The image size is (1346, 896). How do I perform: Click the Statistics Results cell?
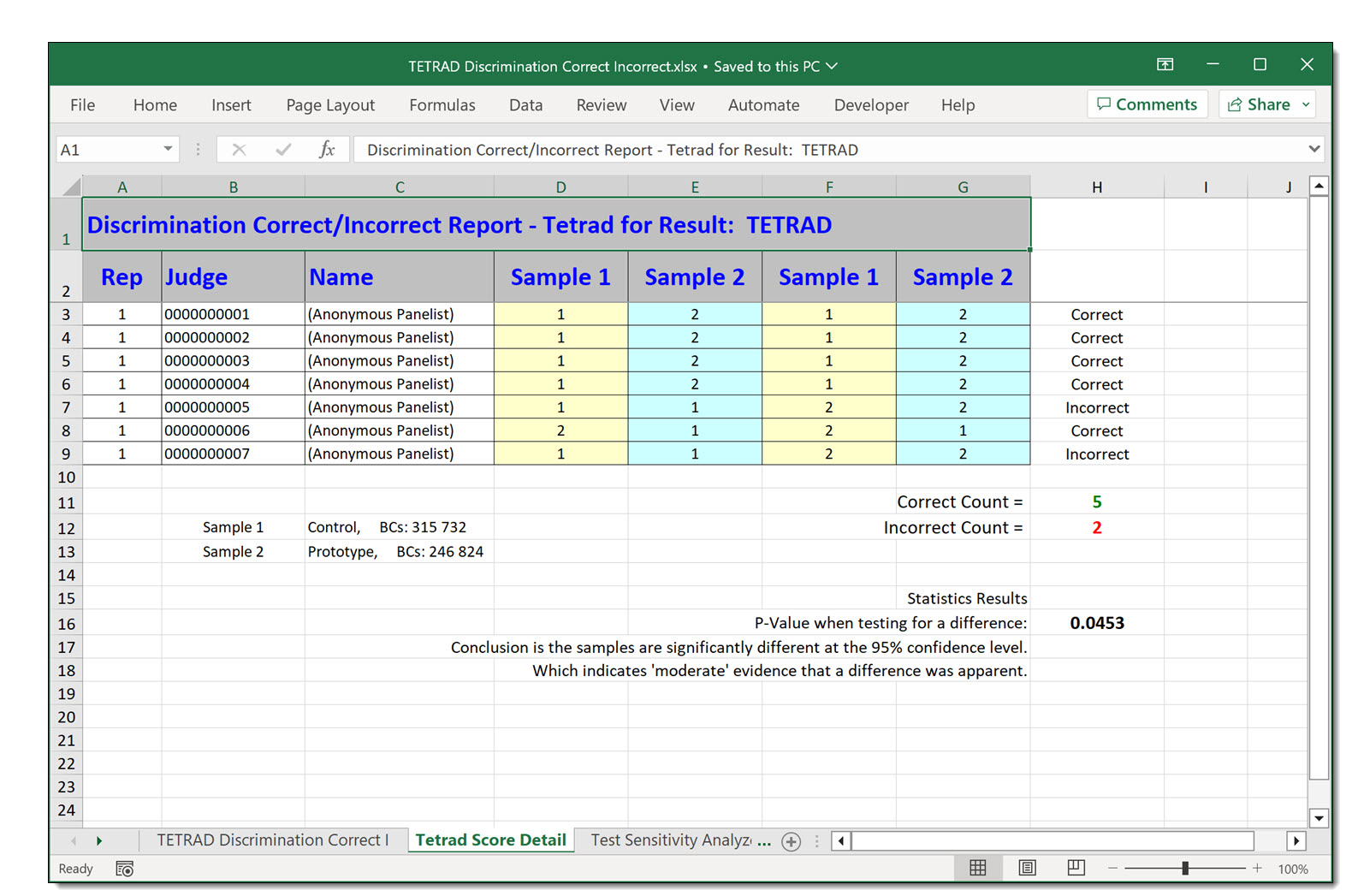click(x=967, y=598)
